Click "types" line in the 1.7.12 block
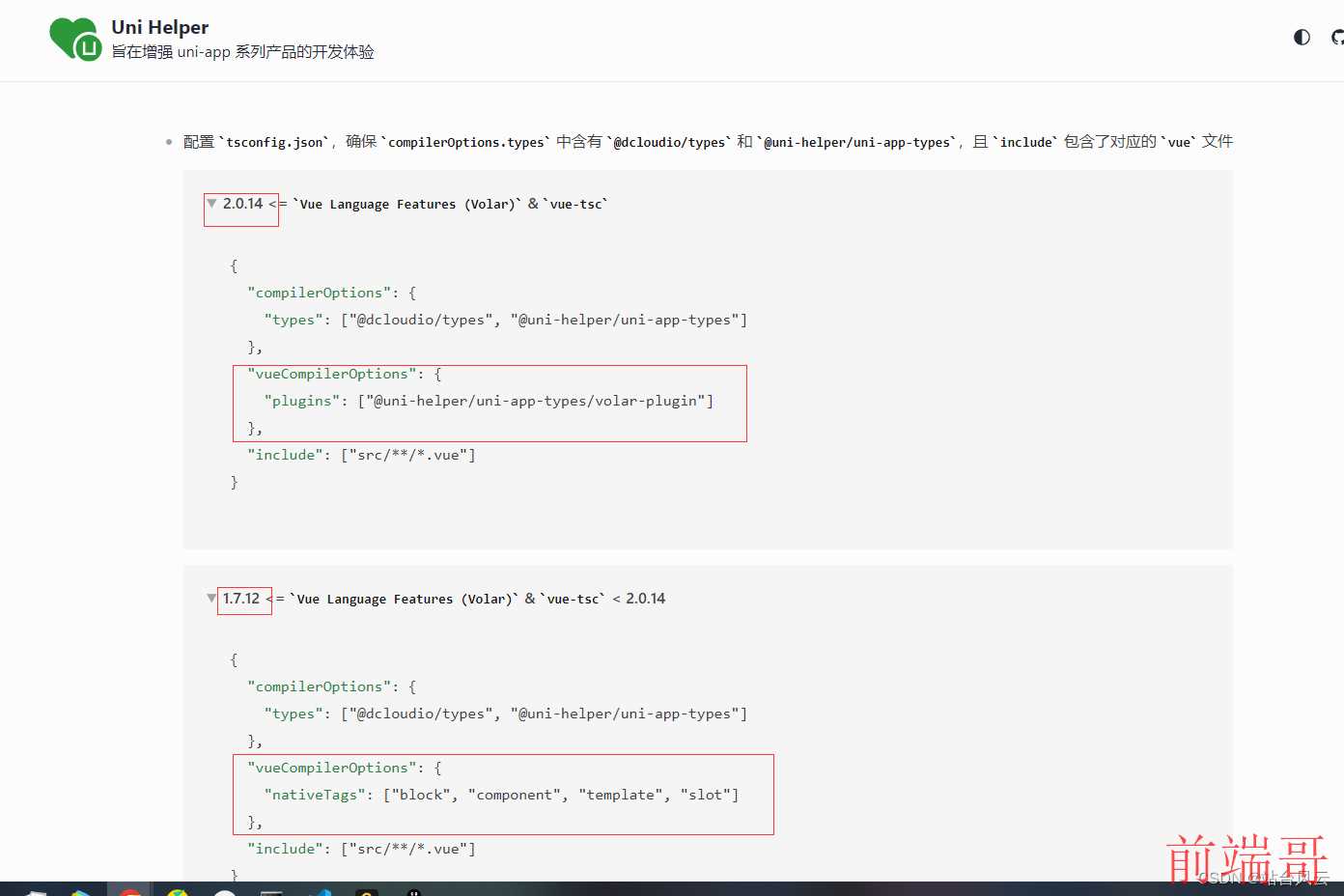Image resolution: width=1344 pixels, height=896 pixels. 506,714
